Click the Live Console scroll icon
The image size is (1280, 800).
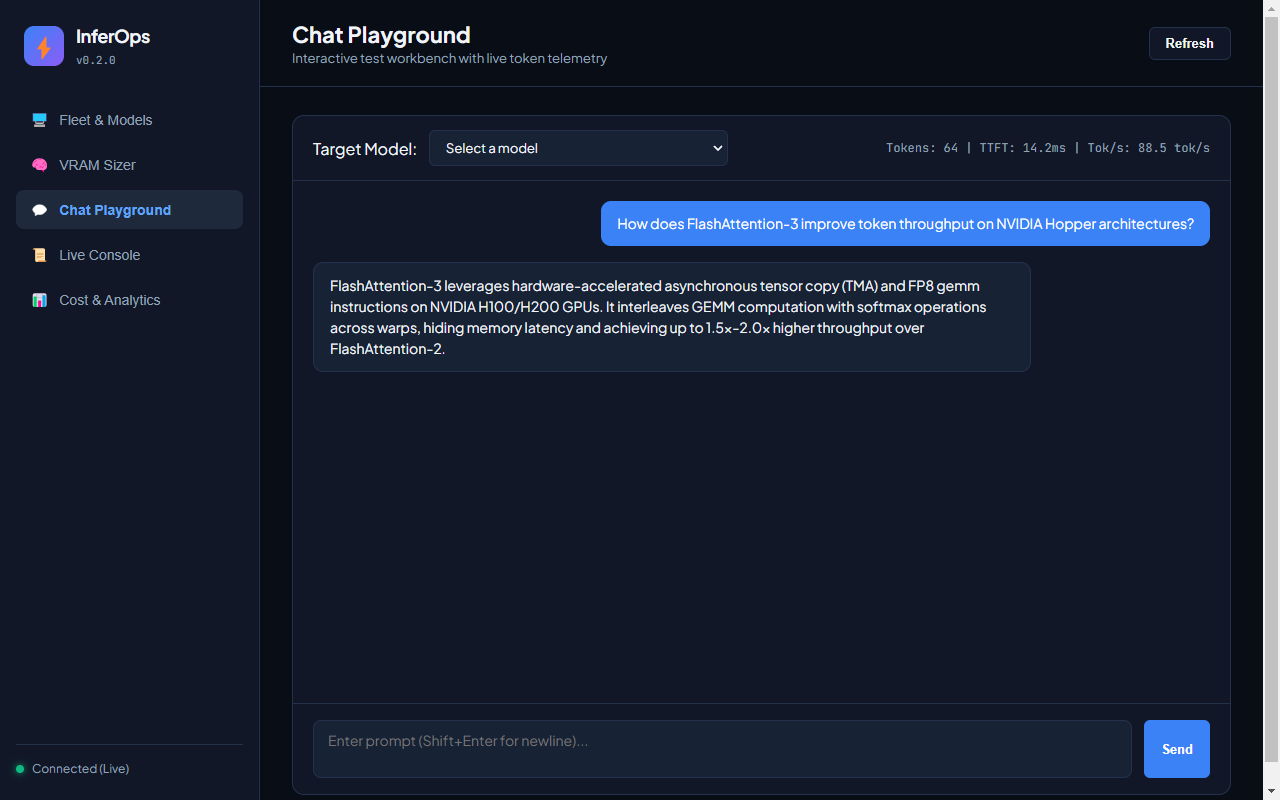[40, 255]
